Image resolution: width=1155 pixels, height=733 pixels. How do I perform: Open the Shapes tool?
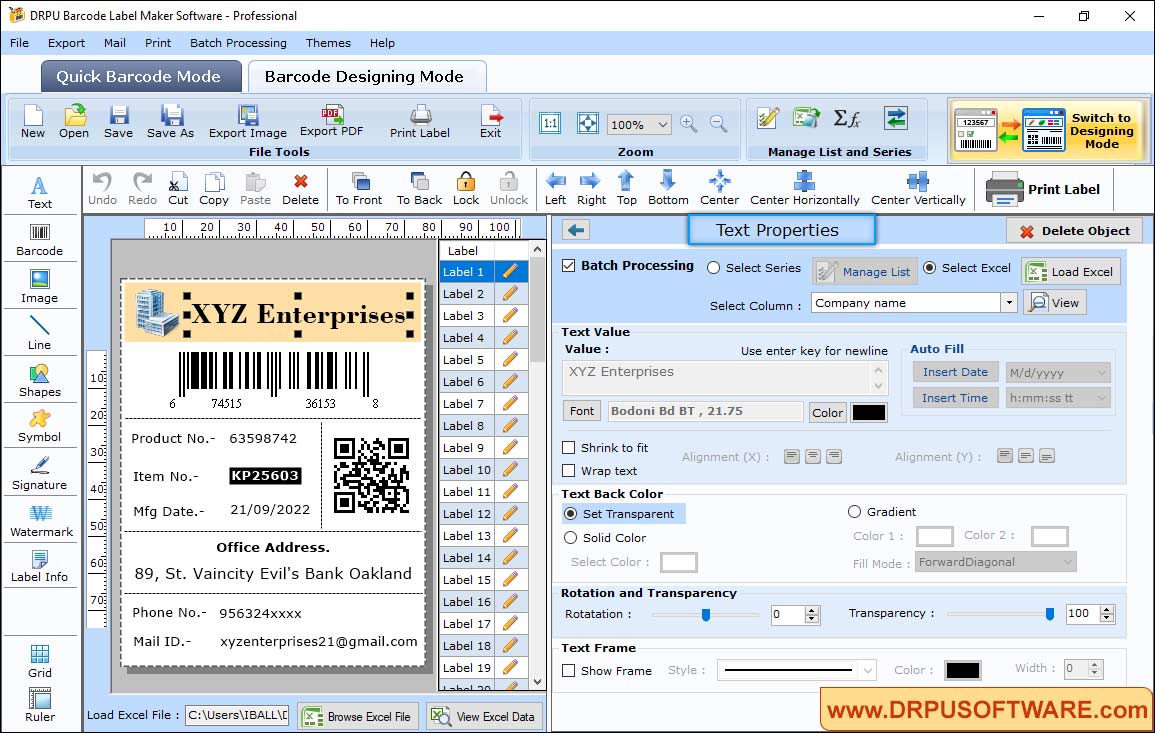coord(40,380)
